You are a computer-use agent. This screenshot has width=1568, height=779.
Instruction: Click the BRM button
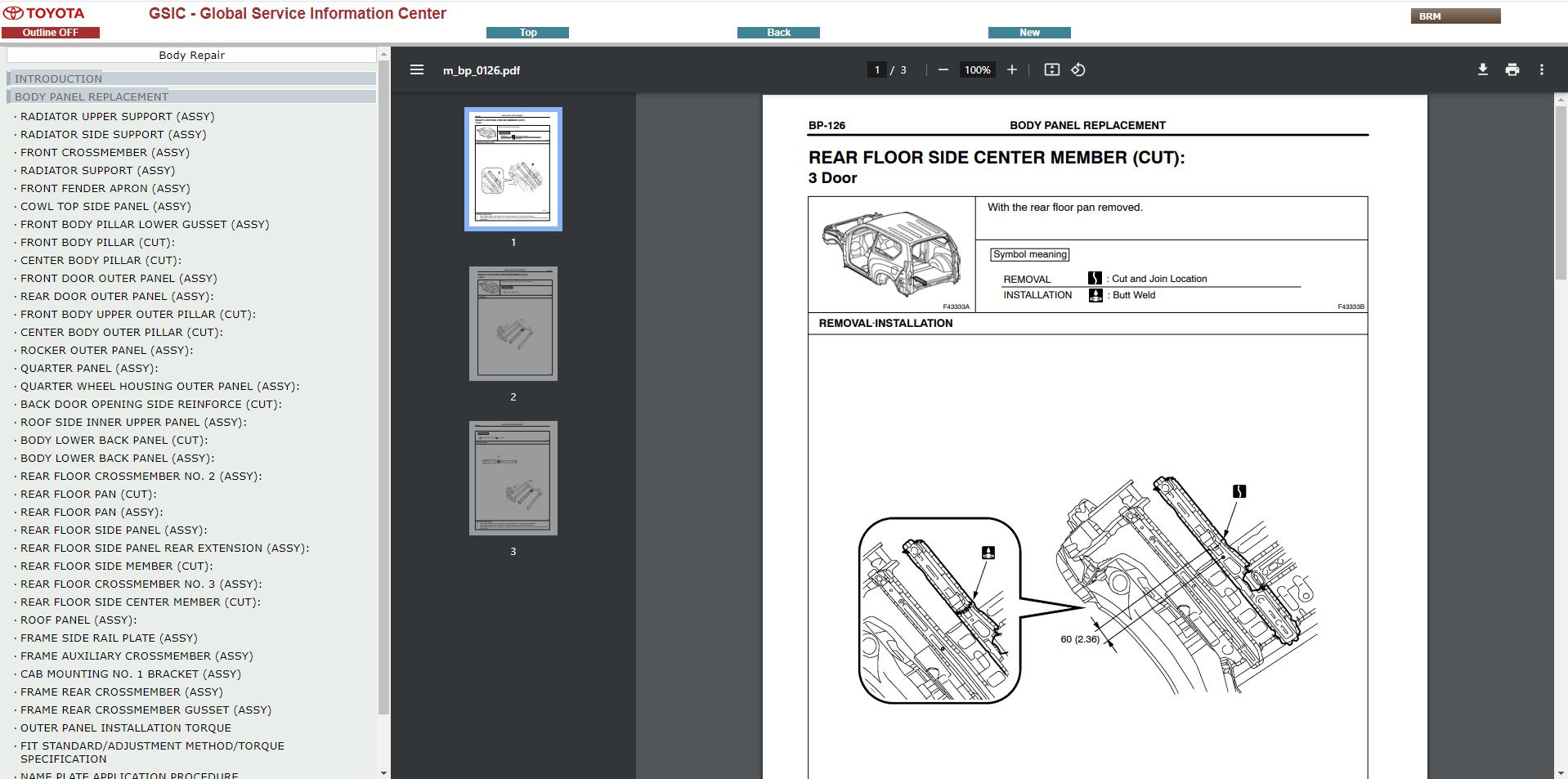pos(1455,16)
